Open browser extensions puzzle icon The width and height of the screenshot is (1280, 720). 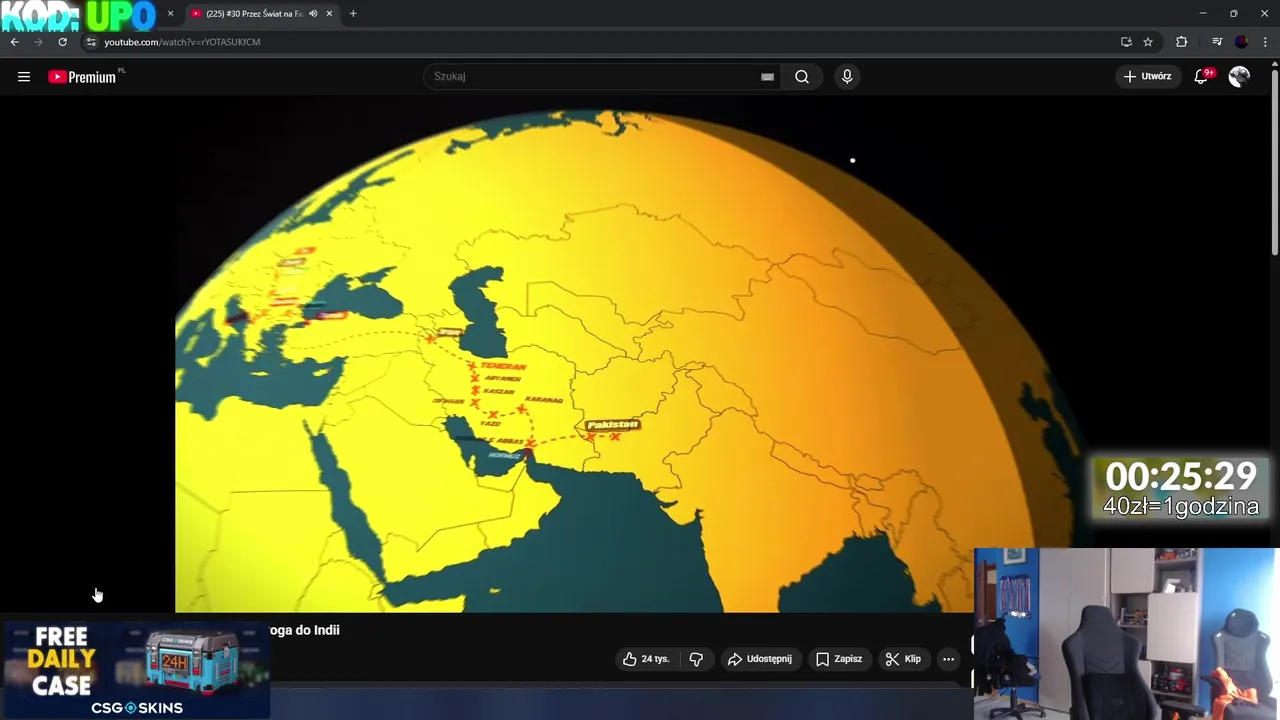(x=1182, y=42)
